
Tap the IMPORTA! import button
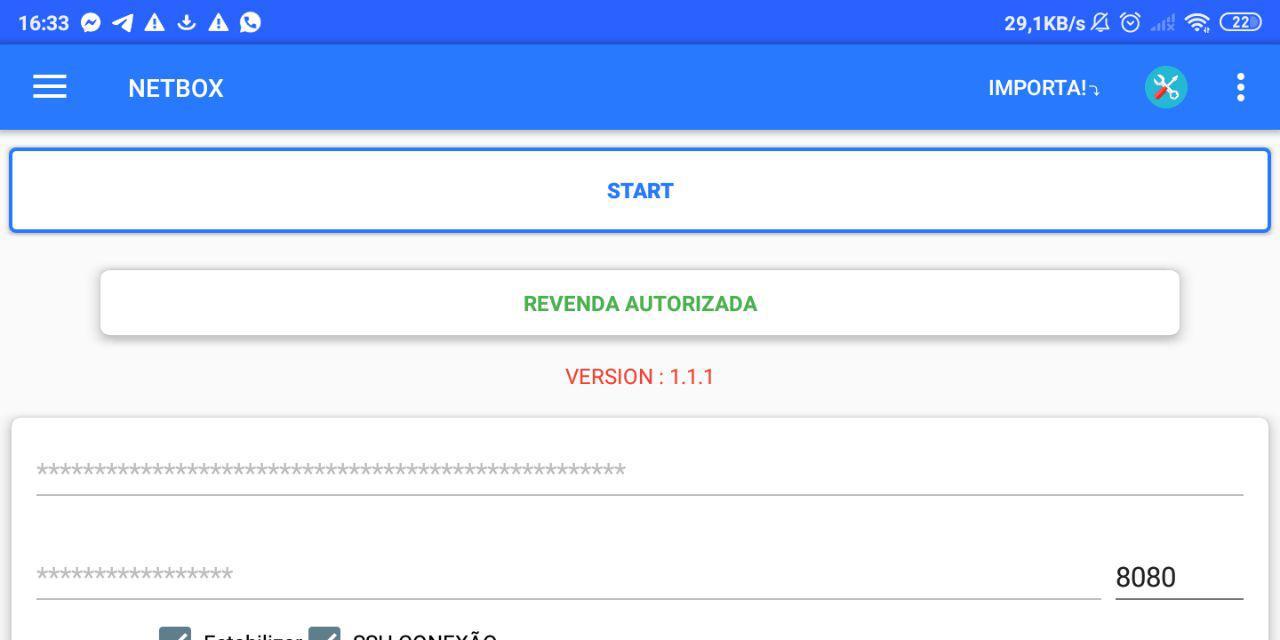1043,88
